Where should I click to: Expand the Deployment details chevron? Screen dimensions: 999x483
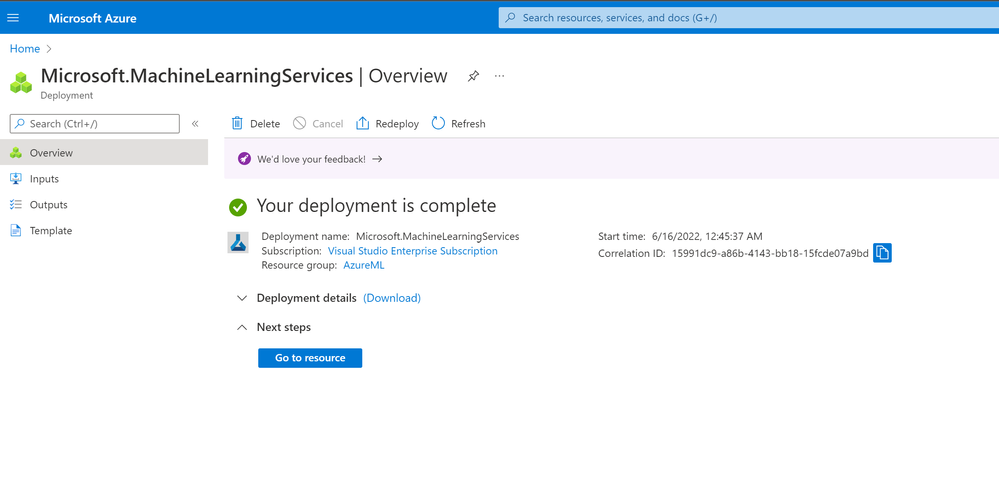241,298
